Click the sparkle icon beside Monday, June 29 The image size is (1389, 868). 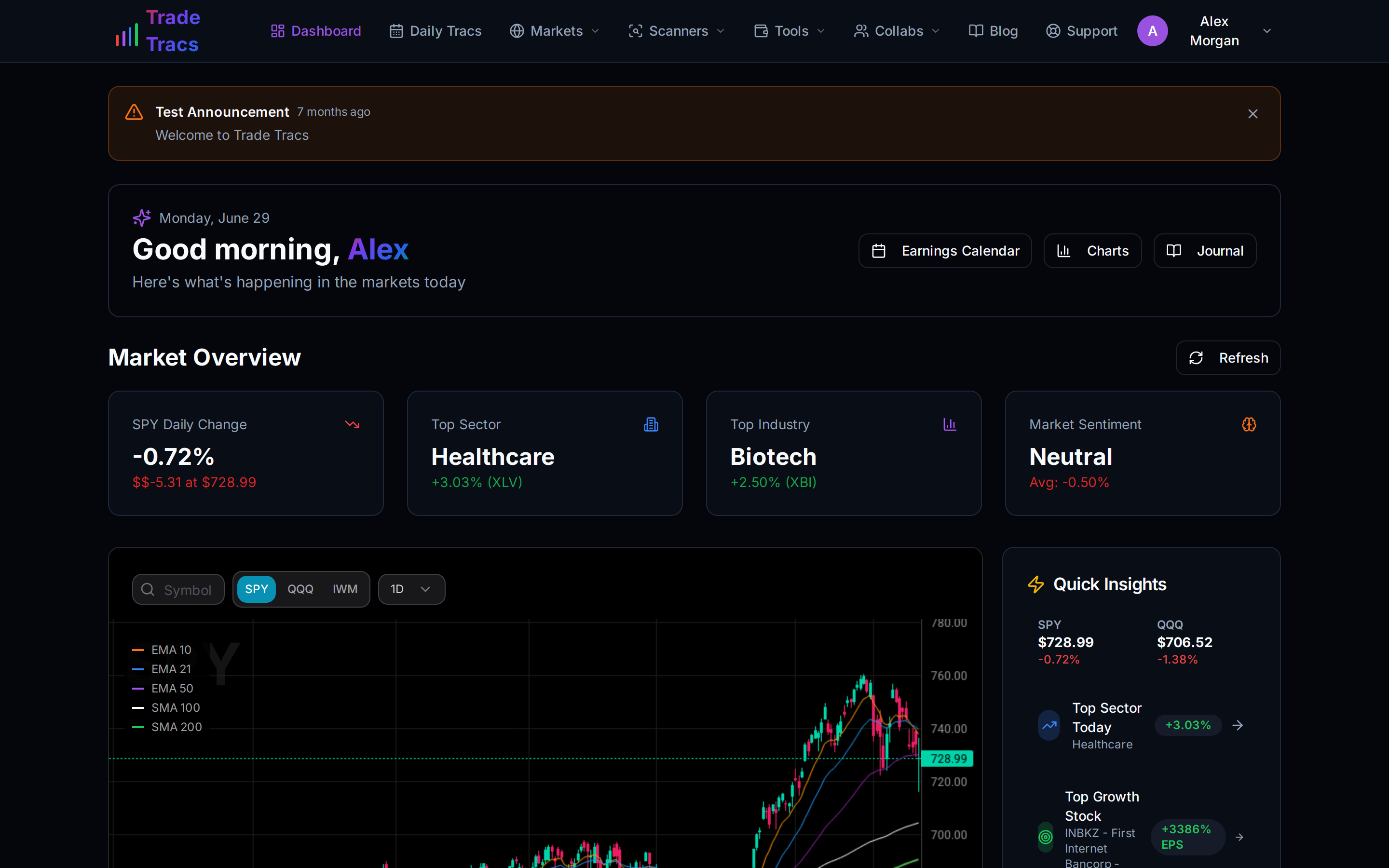142,217
